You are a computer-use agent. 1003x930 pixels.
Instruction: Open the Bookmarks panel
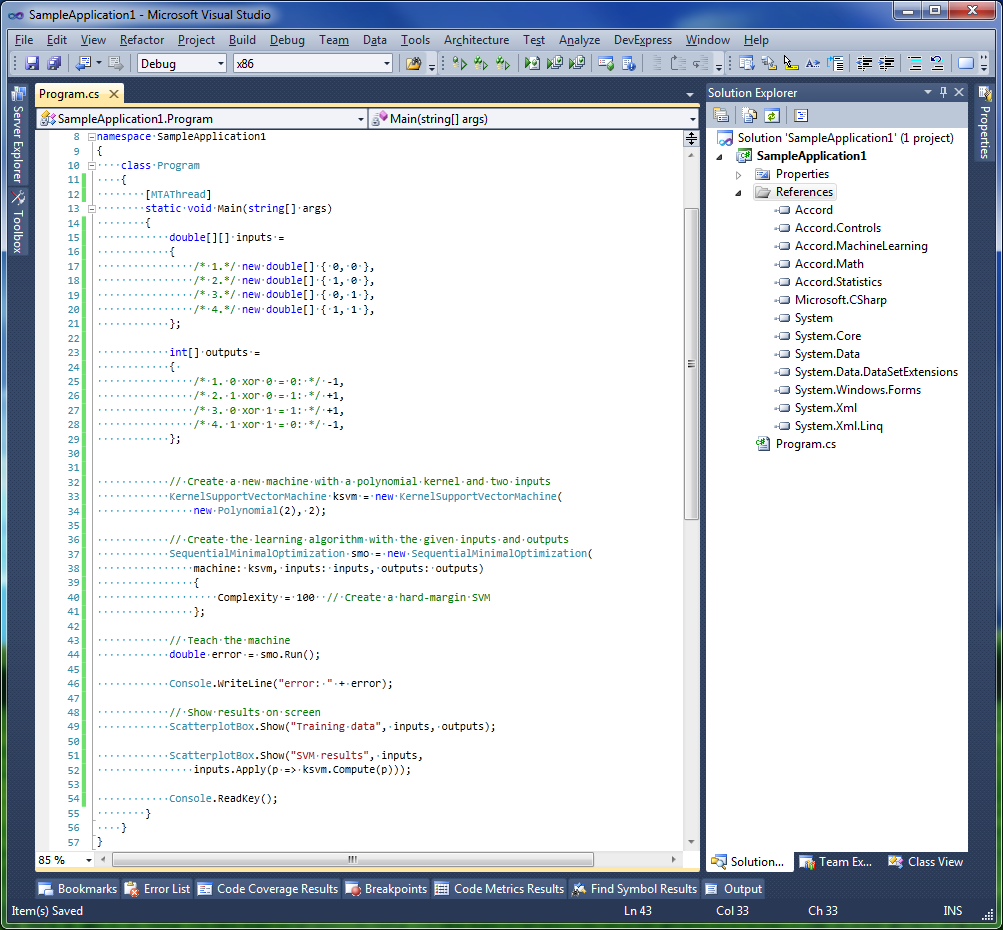pos(77,888)
